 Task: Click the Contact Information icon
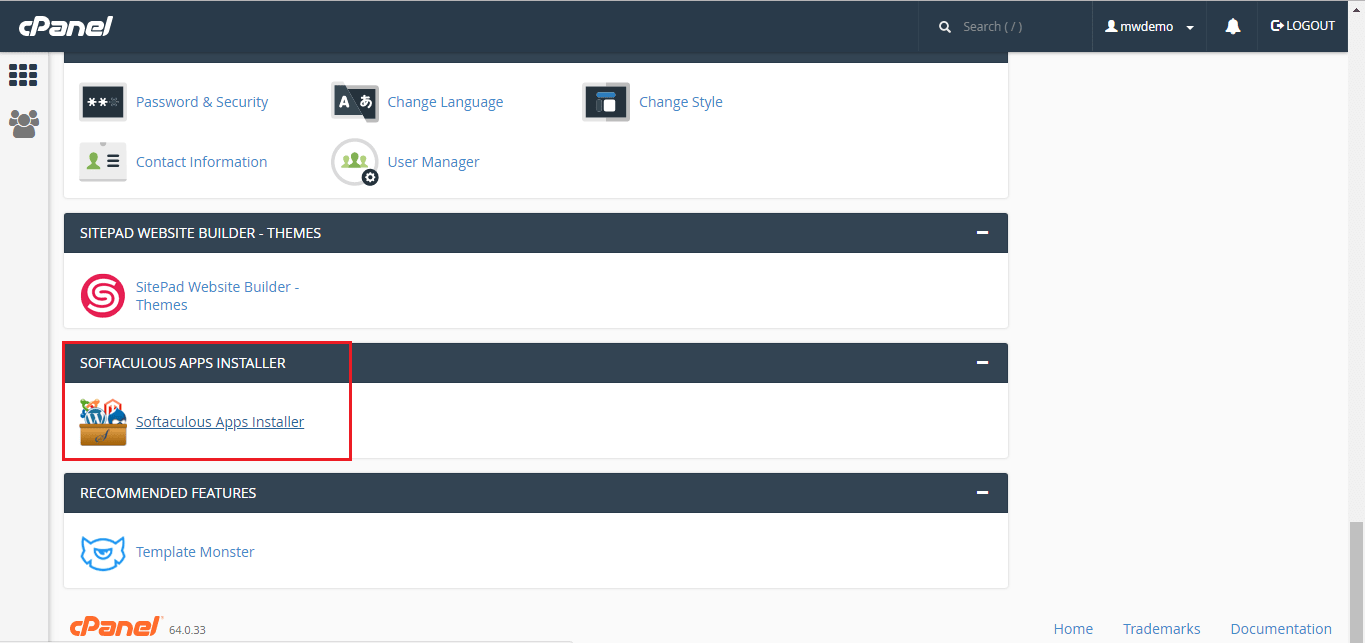pos(103,162)
